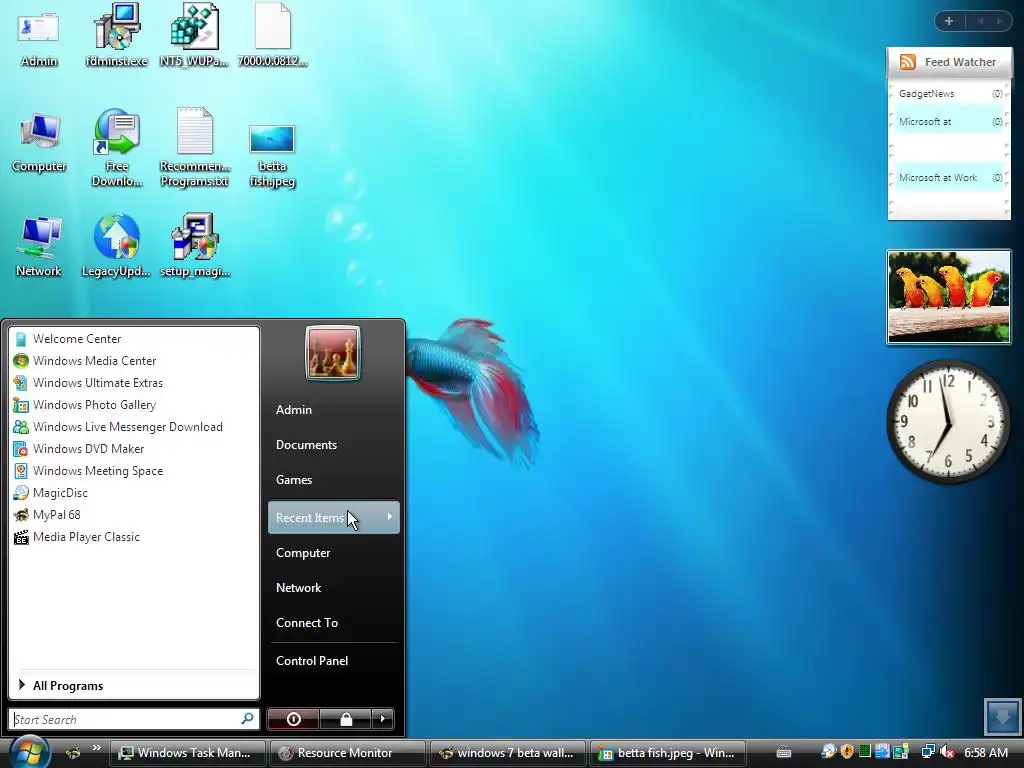This screenshot has height=768, width=1024.
Task: Select the 7000.0.0812... file icon
Action: tap(272, 36)
